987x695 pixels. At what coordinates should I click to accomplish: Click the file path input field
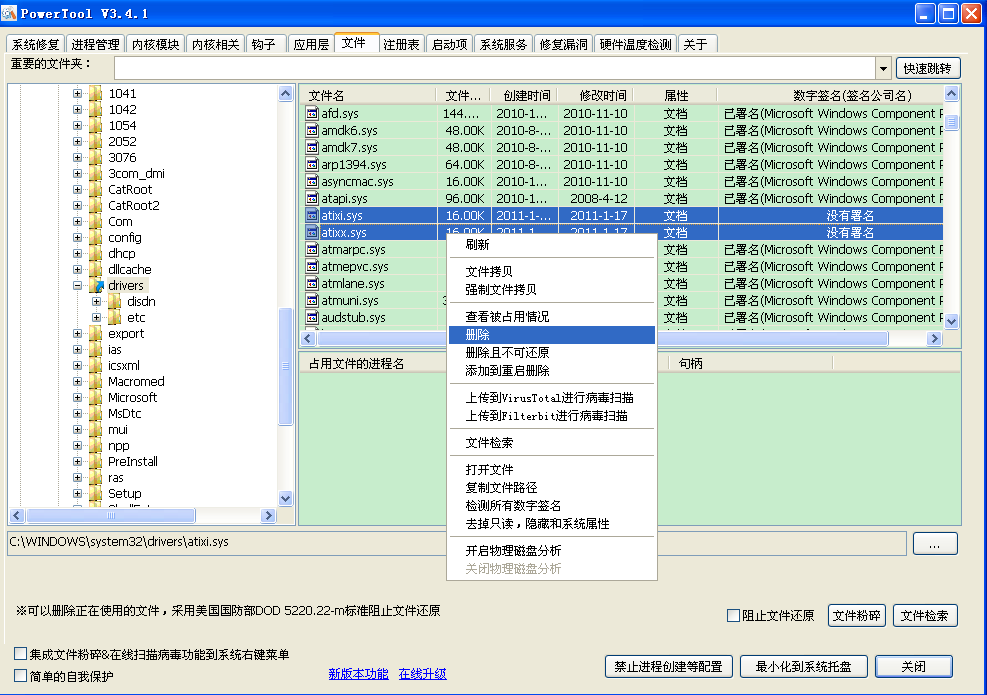pos(457,543)
